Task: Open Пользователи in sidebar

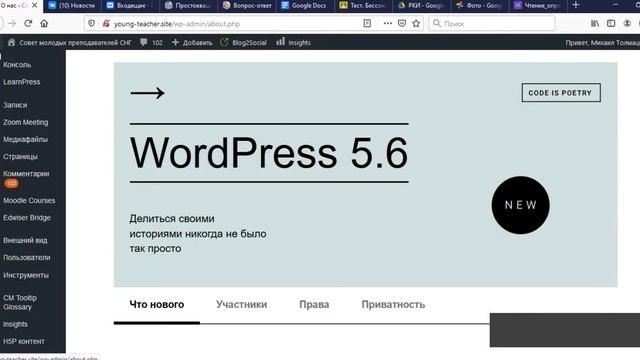Action: click(27, 257)
